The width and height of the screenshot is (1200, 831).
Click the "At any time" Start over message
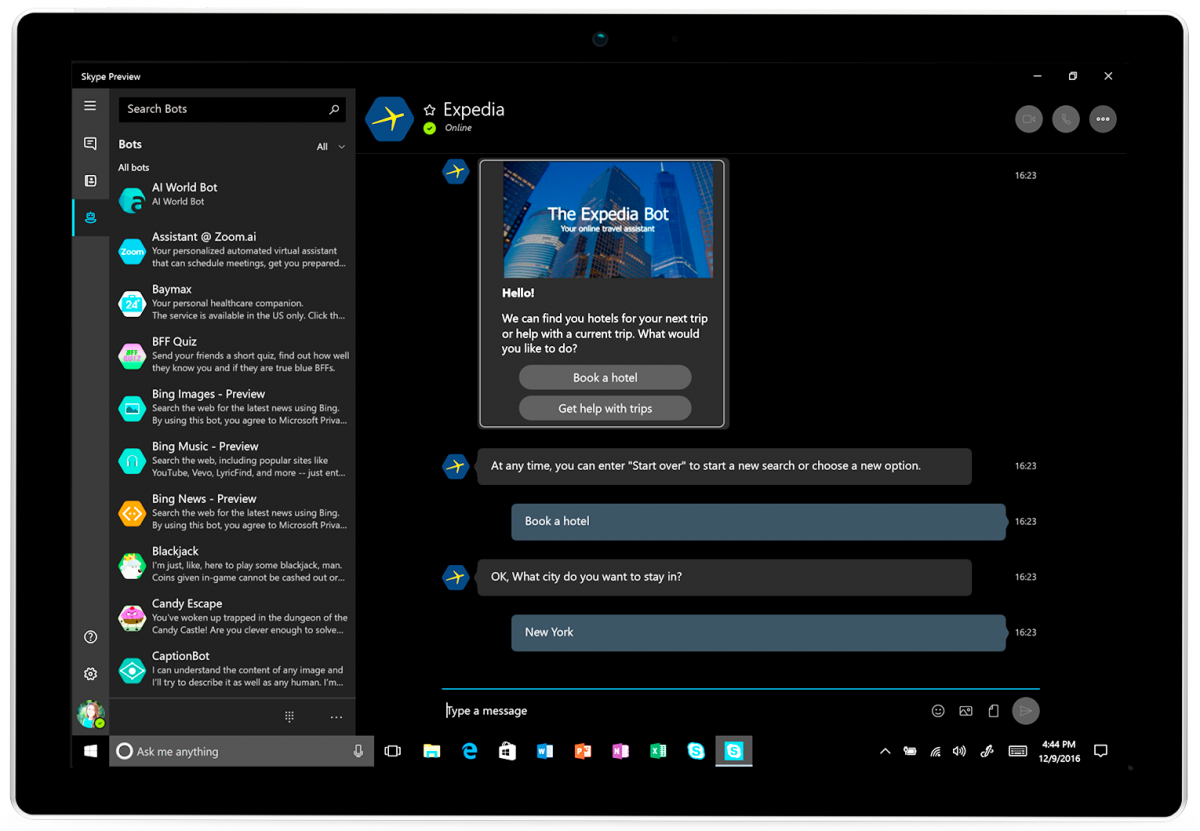[724, 466]
